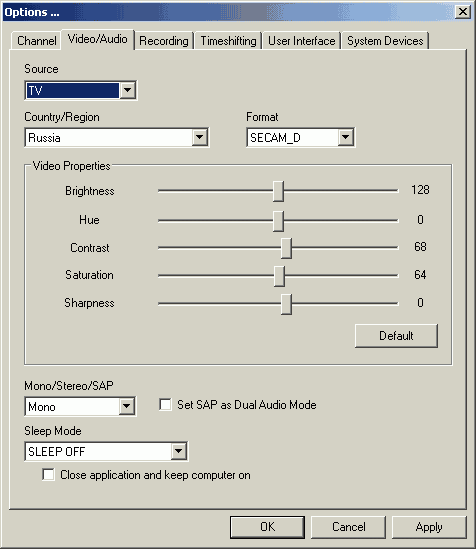This screenshot has width=476, height=549.
Task: Click the Saturation value 64
Action: click(420, 275)
